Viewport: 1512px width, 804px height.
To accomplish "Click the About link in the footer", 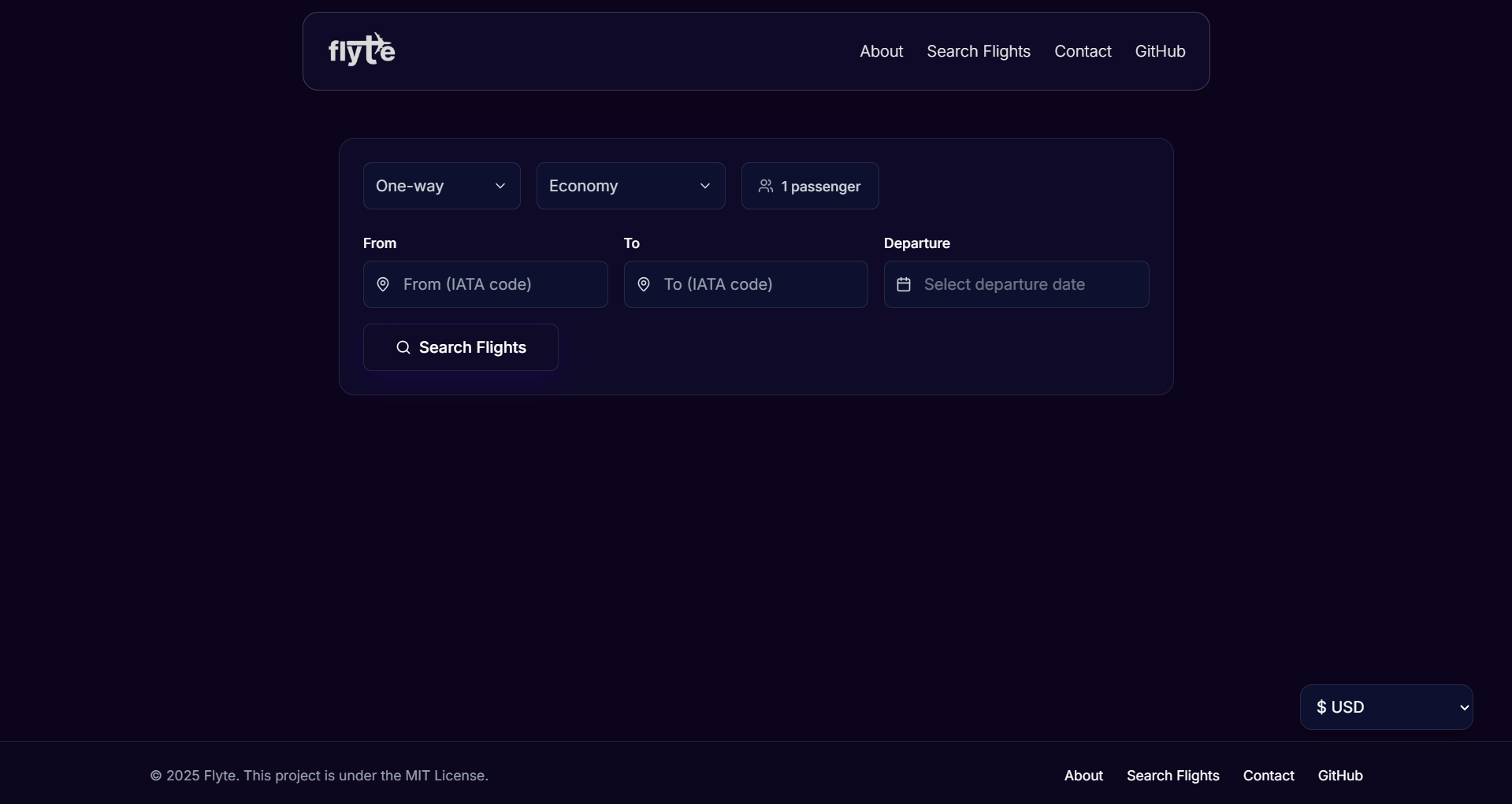I will 1083,776.
